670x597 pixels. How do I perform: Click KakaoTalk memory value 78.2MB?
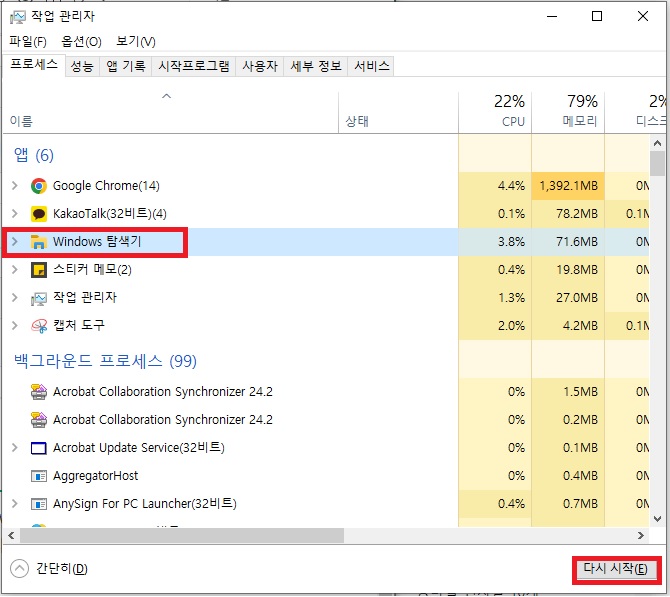click(x=577, y=214)
